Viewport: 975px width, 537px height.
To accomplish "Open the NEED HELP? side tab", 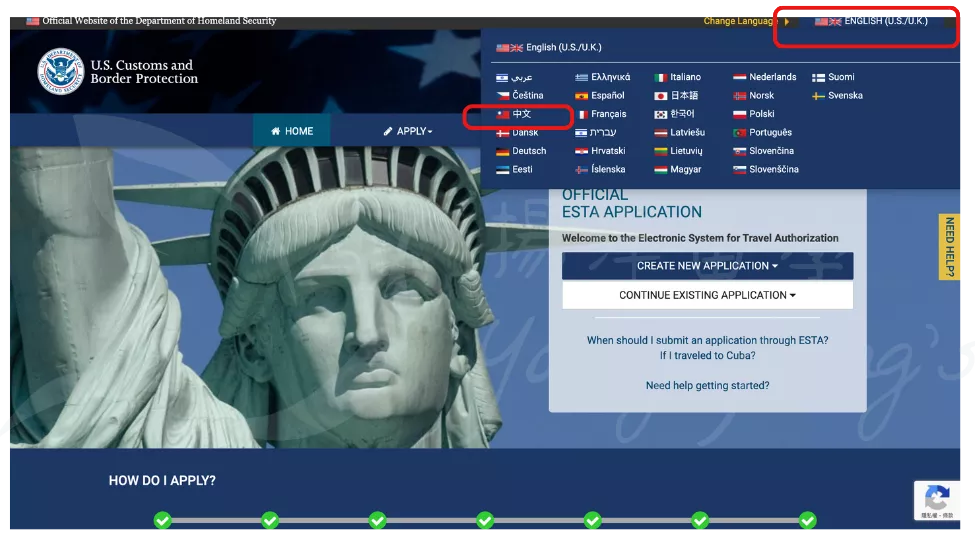I will tap(949, 247).
